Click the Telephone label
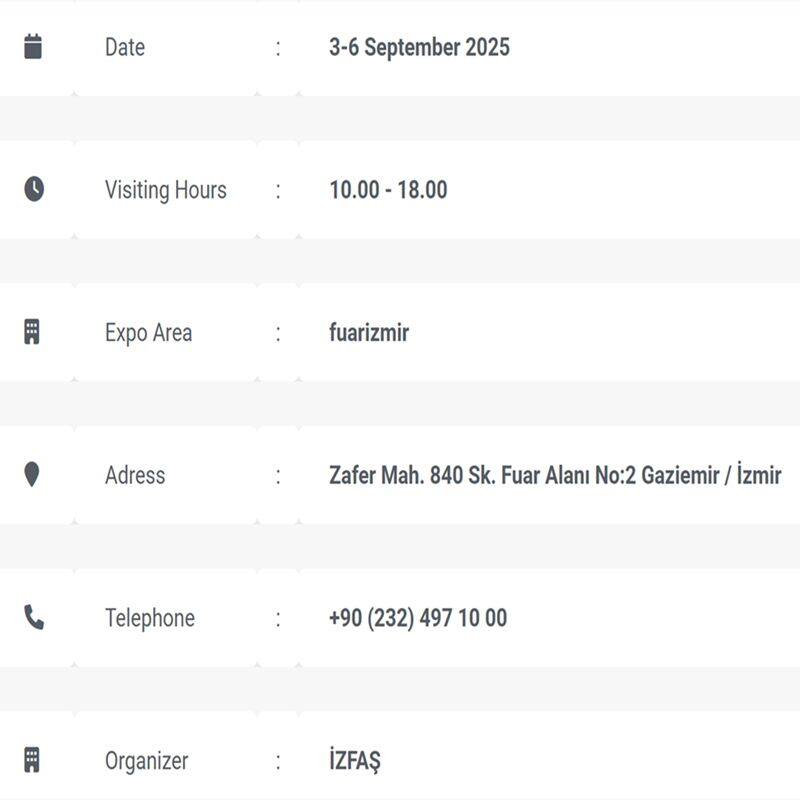The width and height of the screenshot is (800, 800). tap(150, 618)
